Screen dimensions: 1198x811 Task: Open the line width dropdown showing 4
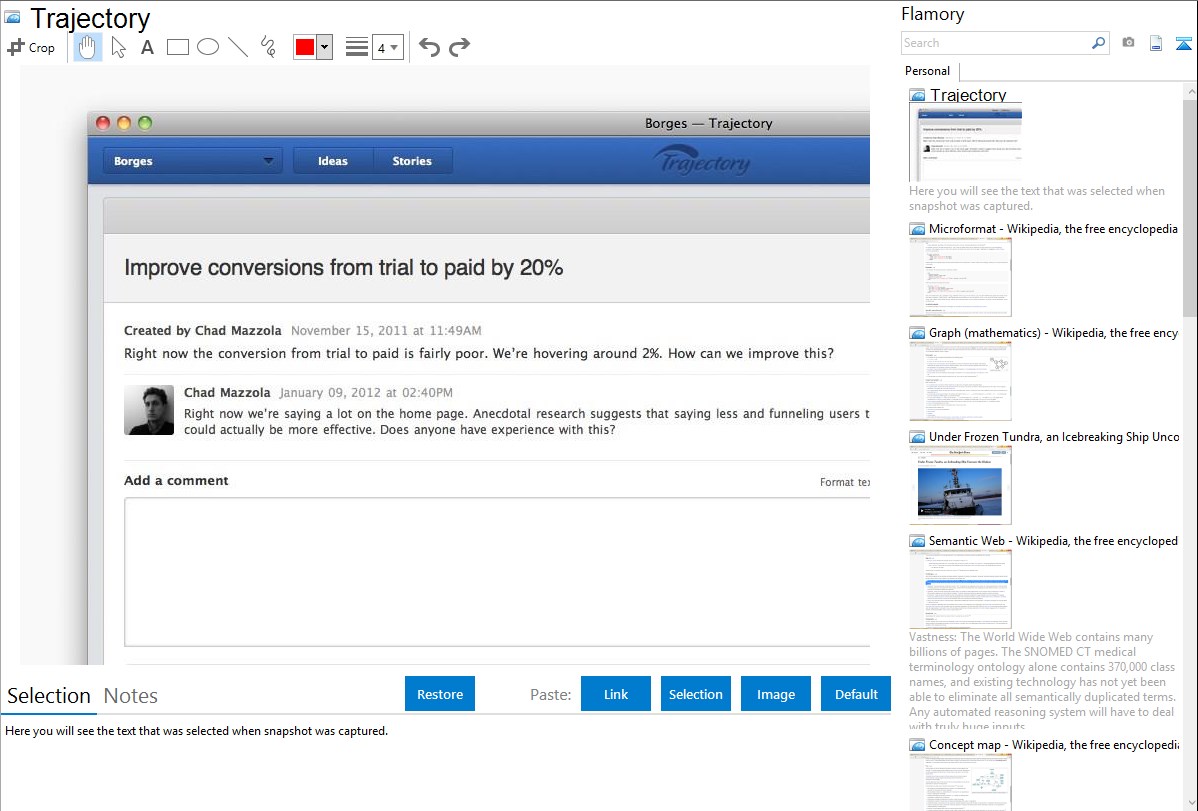[x=388, y=47]
